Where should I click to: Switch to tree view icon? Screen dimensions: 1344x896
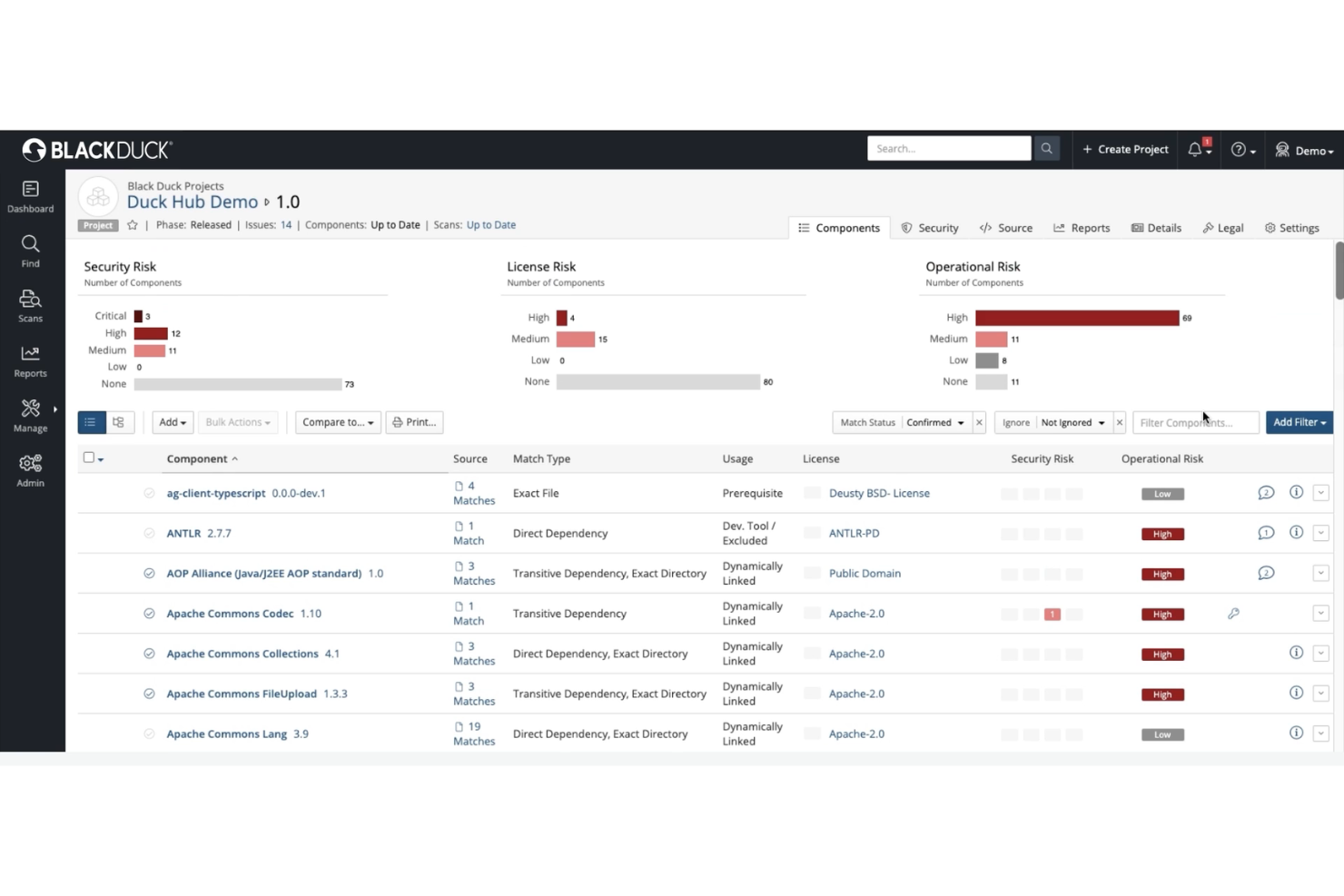tap(119, 422)
